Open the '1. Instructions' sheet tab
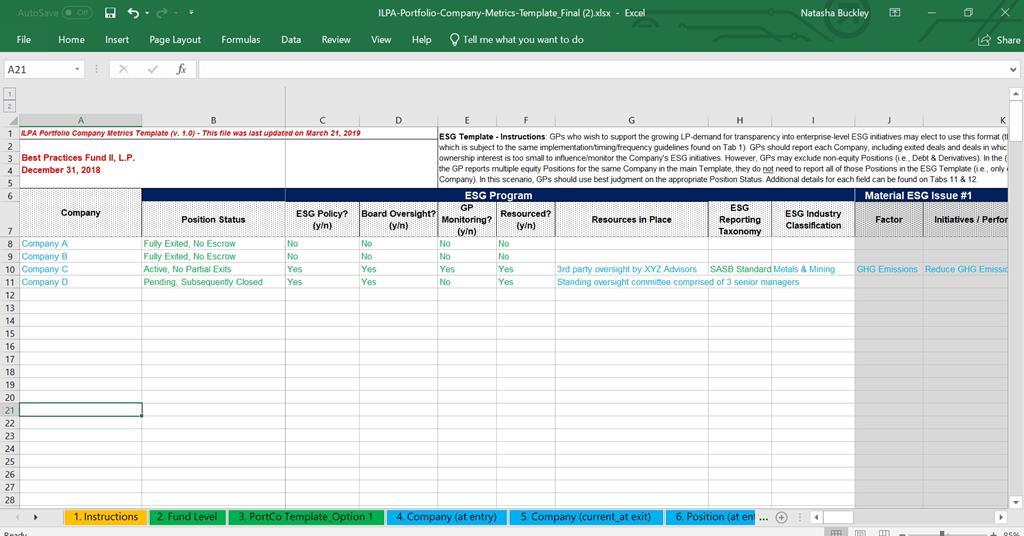 (106, 517)
